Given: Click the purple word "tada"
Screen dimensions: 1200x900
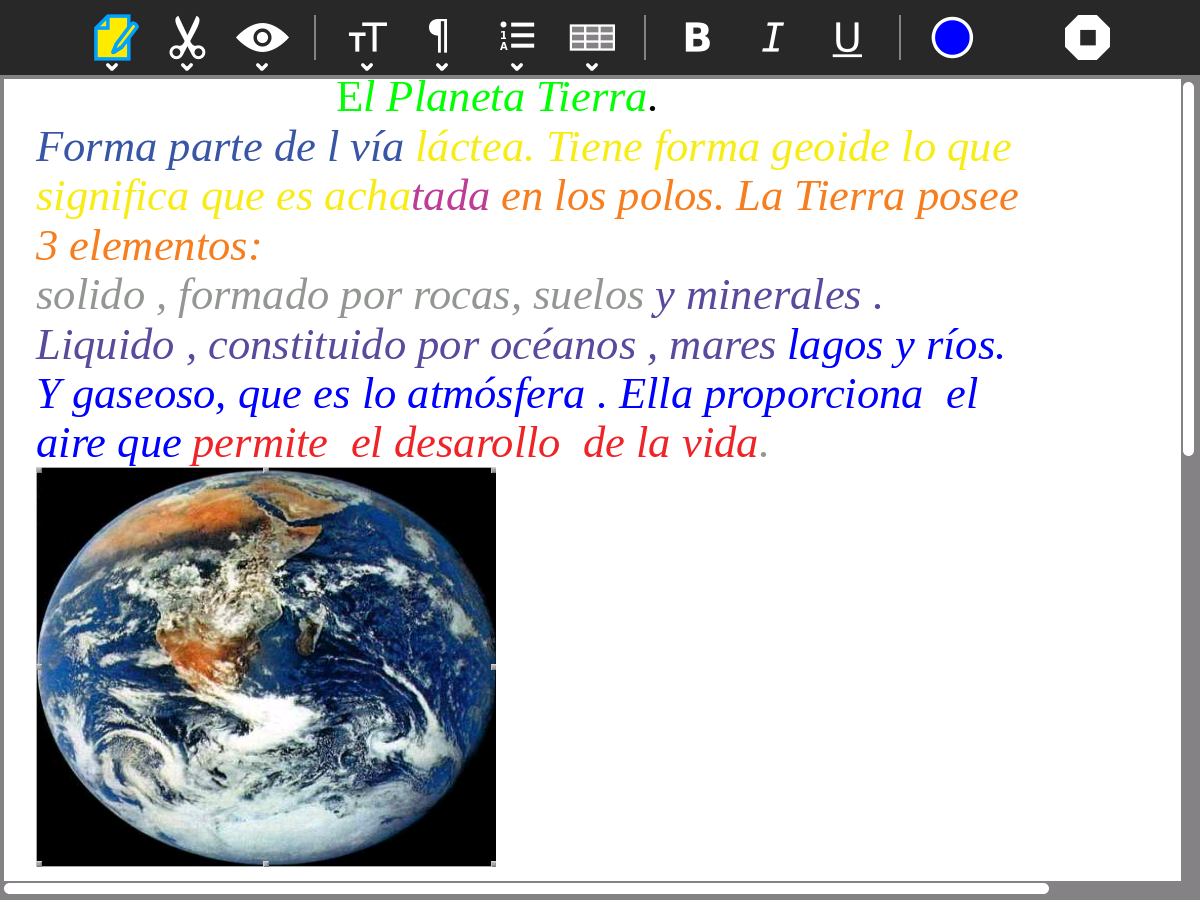Looking at the screenshot, I should coord(450,197).
